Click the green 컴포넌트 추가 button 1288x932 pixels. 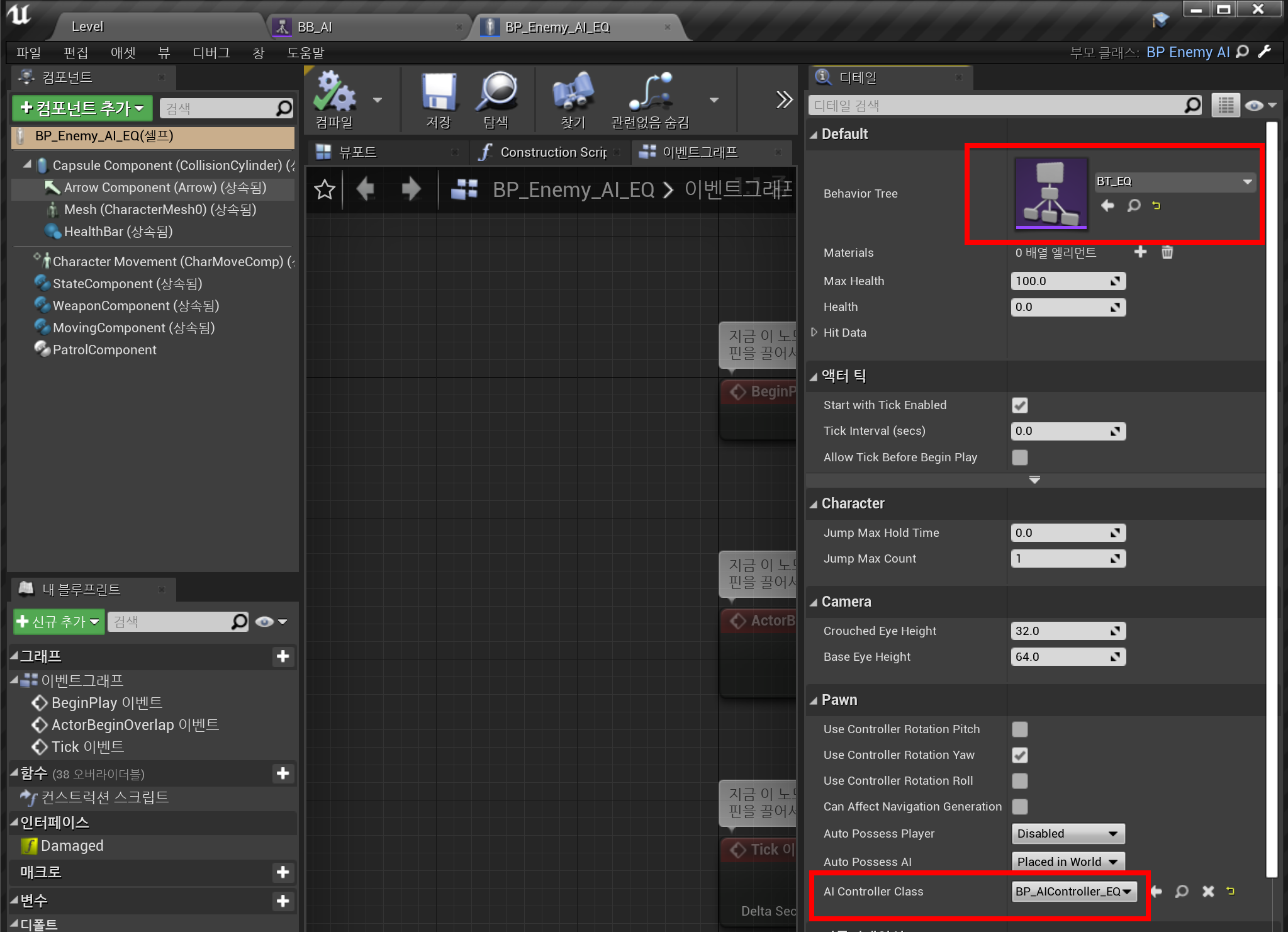(82, 108)
